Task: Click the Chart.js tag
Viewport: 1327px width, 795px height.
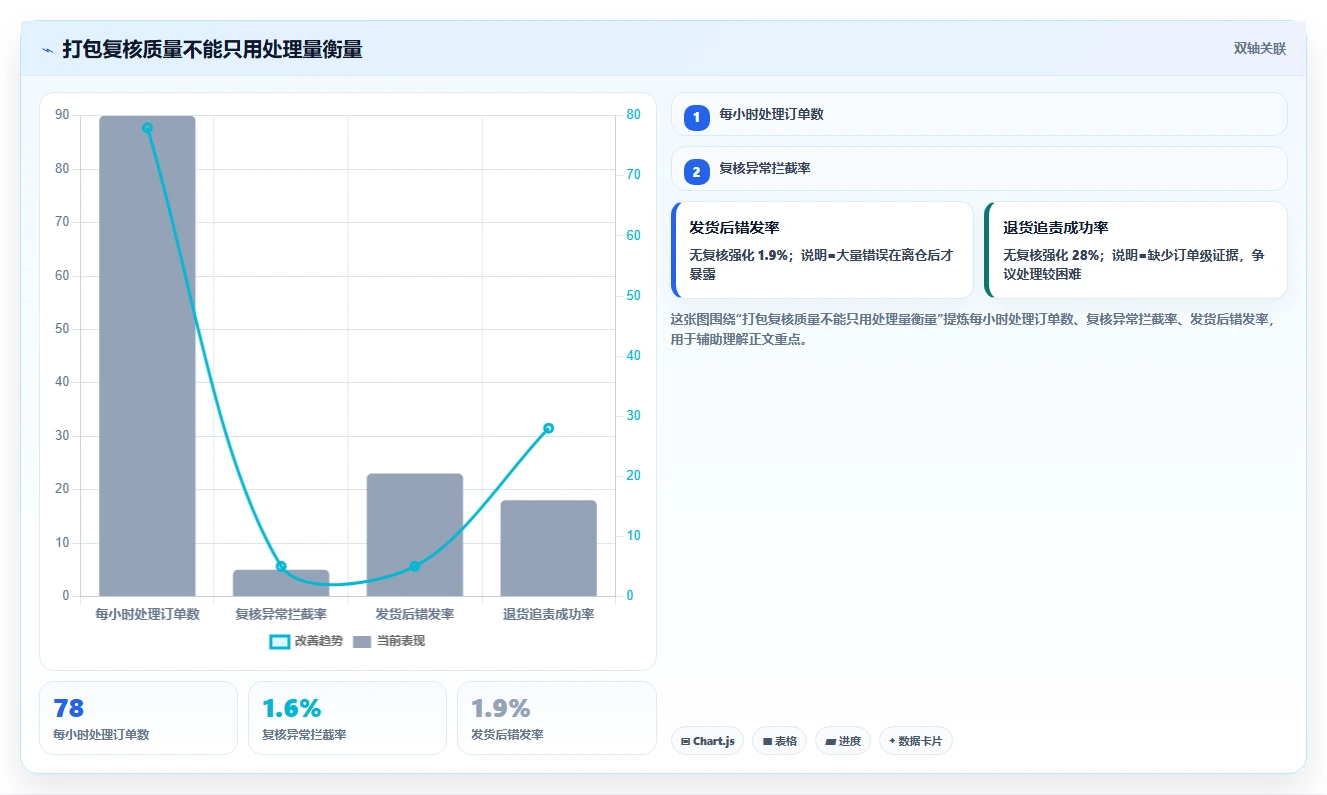Action: pyautogui.click(x=707, y=741)
